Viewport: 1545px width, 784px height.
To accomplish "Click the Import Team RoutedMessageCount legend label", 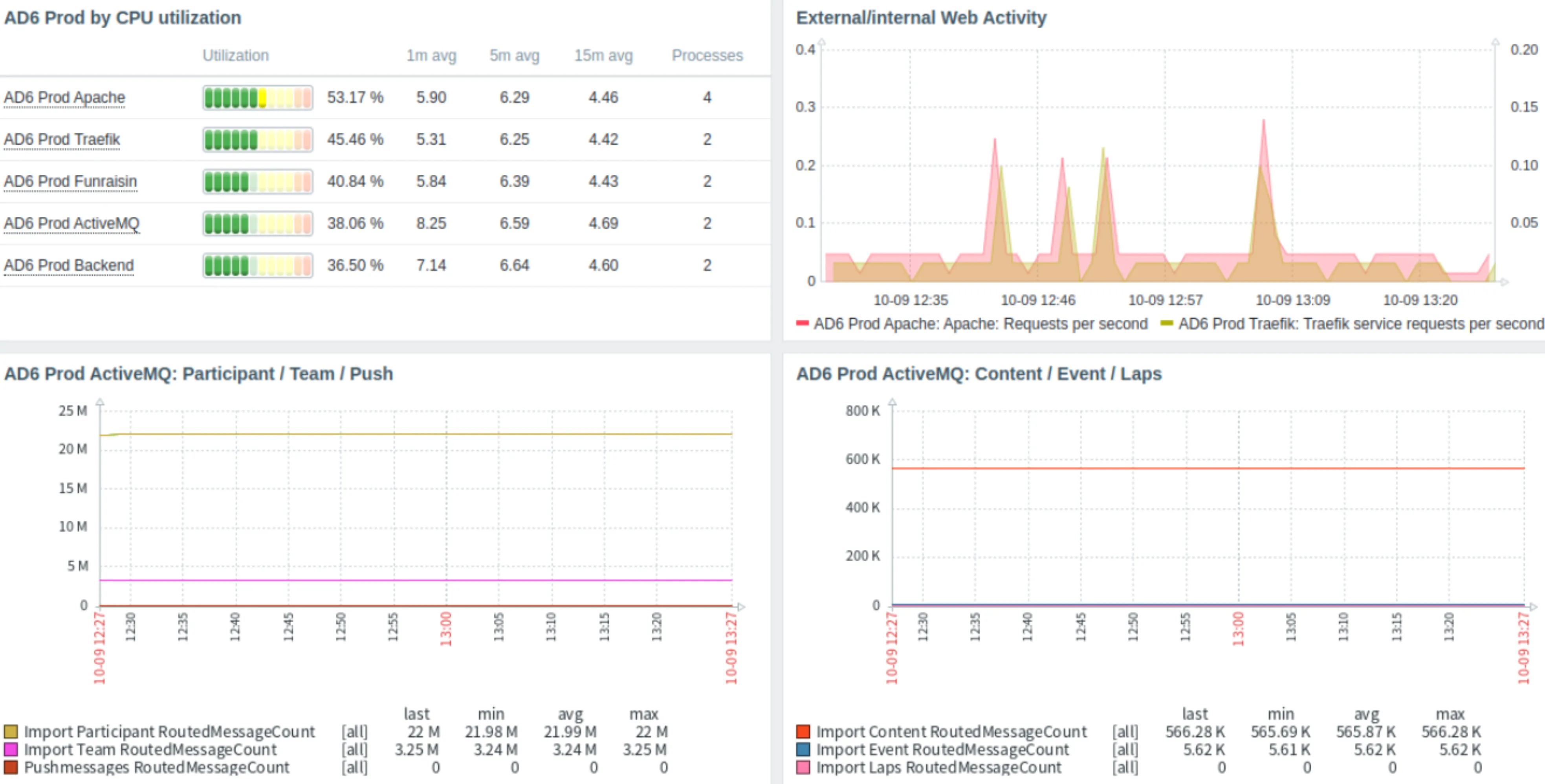I will tap(150, 749).
